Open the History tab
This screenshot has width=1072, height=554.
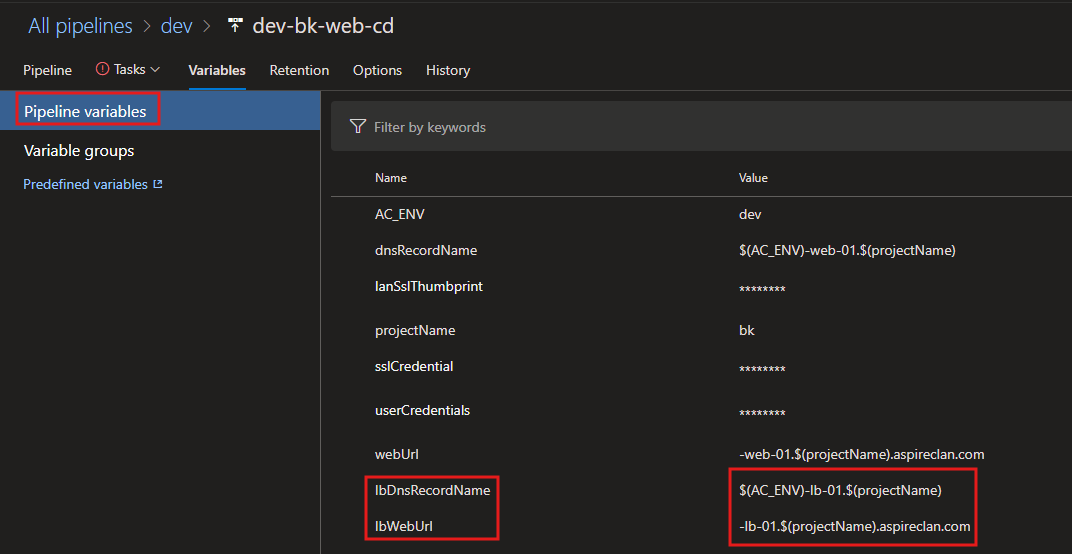click(448, 70)
